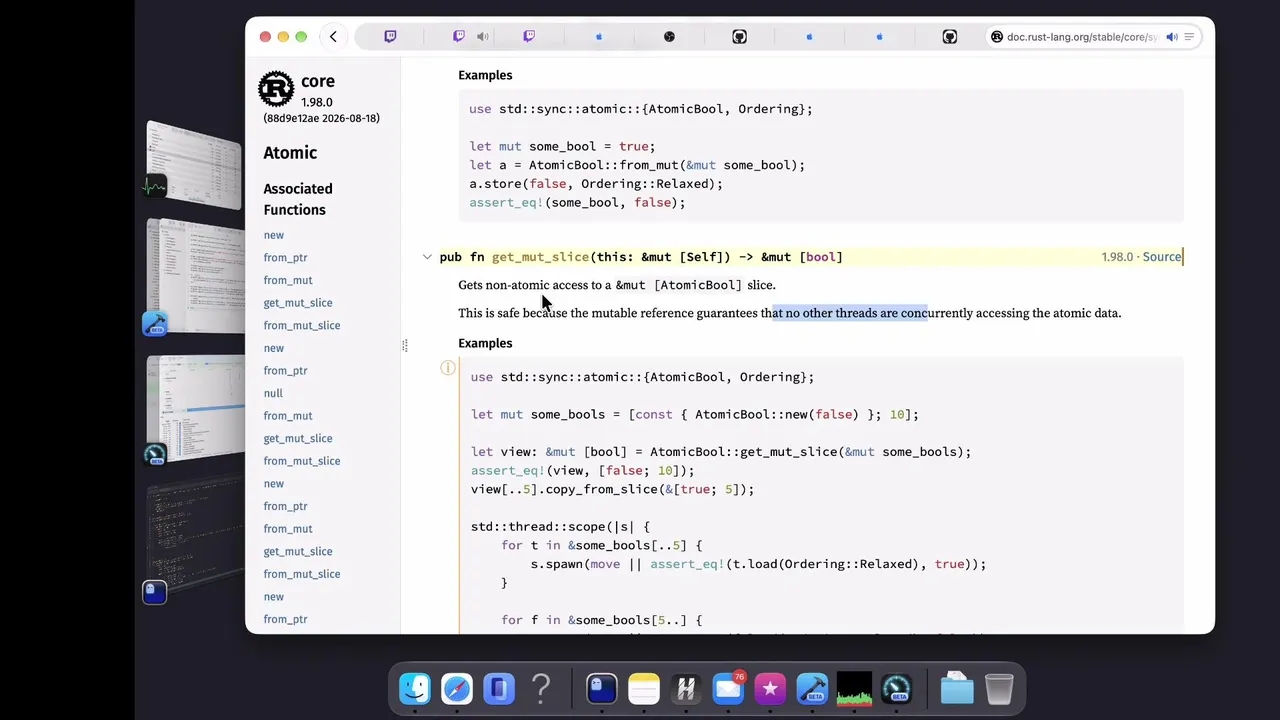
Task: Click the Rust logo in the sidebar
Action: coord(276,89)
